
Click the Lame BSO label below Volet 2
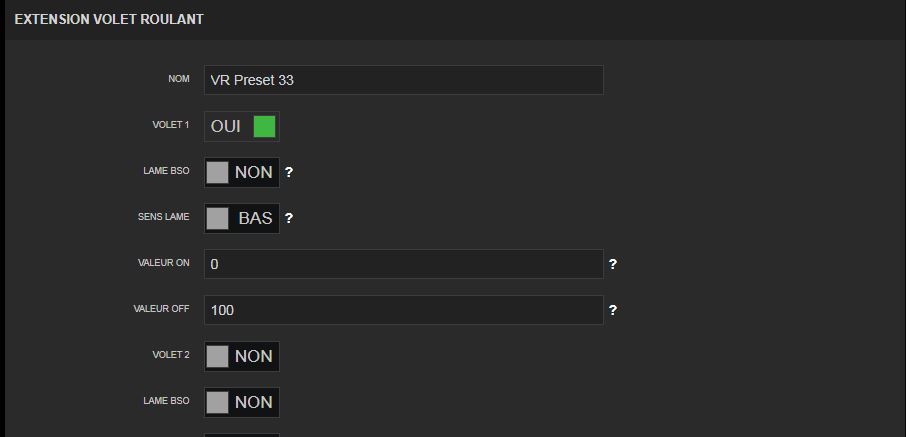click(166, 401)
